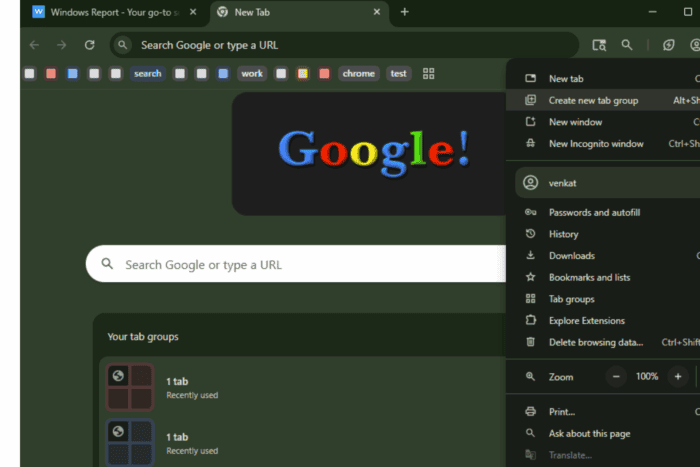This screenshot has width=700, height=467.
Task: Click the page's Search Google or type a URL box
Action: point(296,264)
